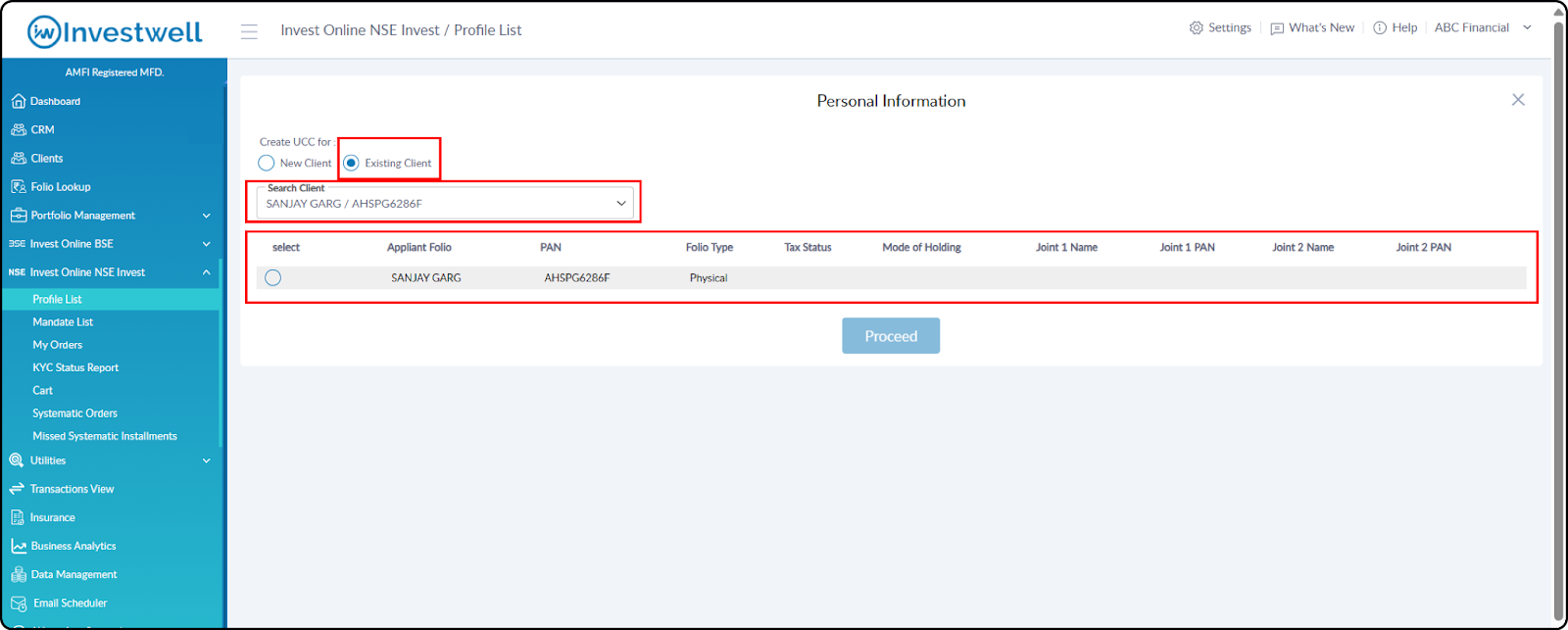The image size is (1568, 630).
Task: Click the Folio Lookup icon
Action: coord(18,186)
